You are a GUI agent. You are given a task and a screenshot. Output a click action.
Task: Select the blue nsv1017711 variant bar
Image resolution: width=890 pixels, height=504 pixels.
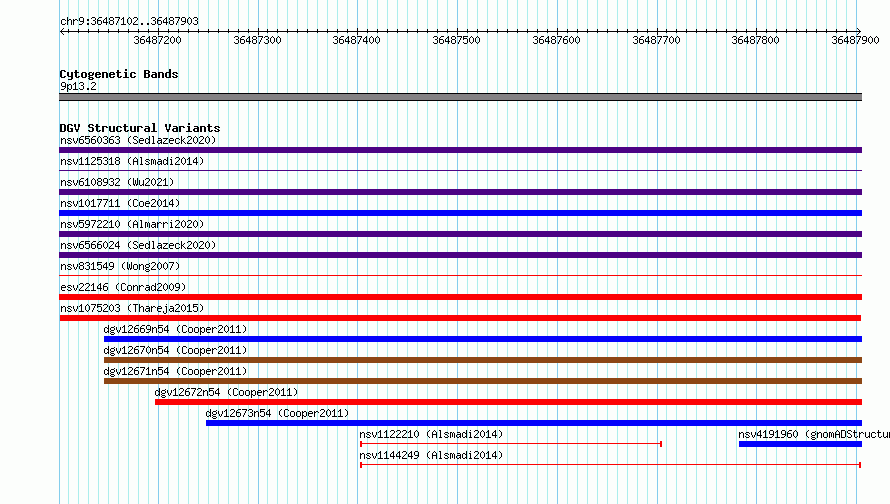tap(460, 213)
